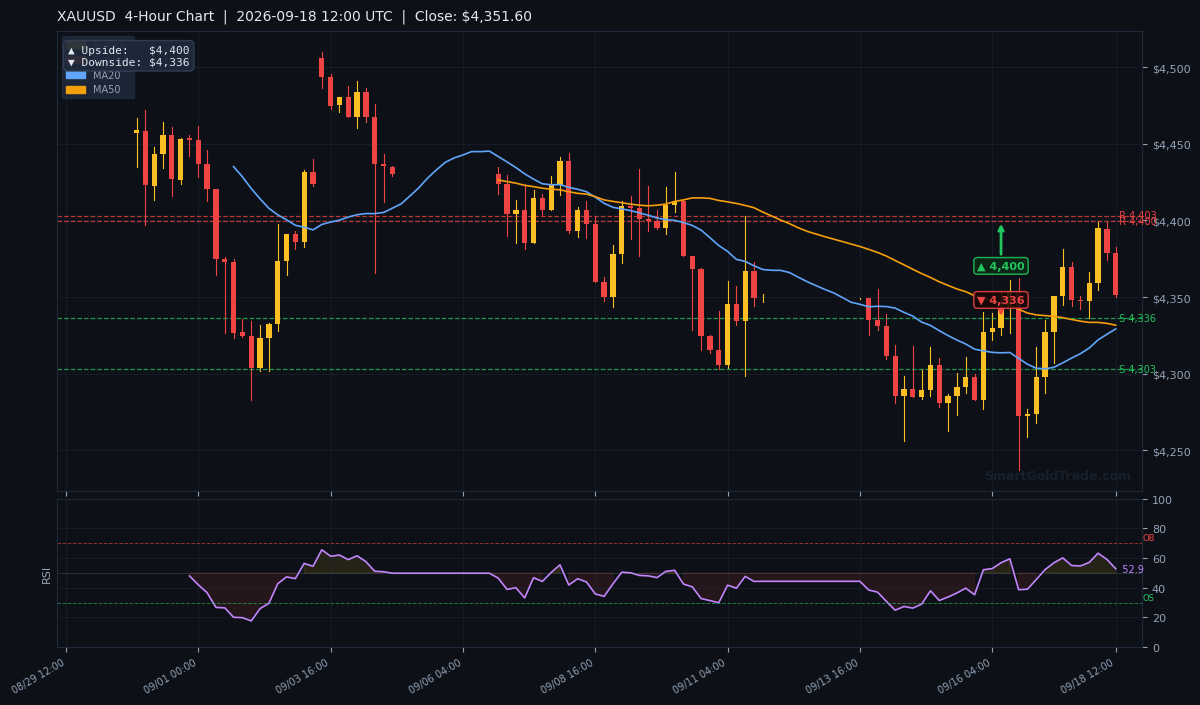
Task: Click the 08/29 12:00 date axis label
Action: pos(40,675)
